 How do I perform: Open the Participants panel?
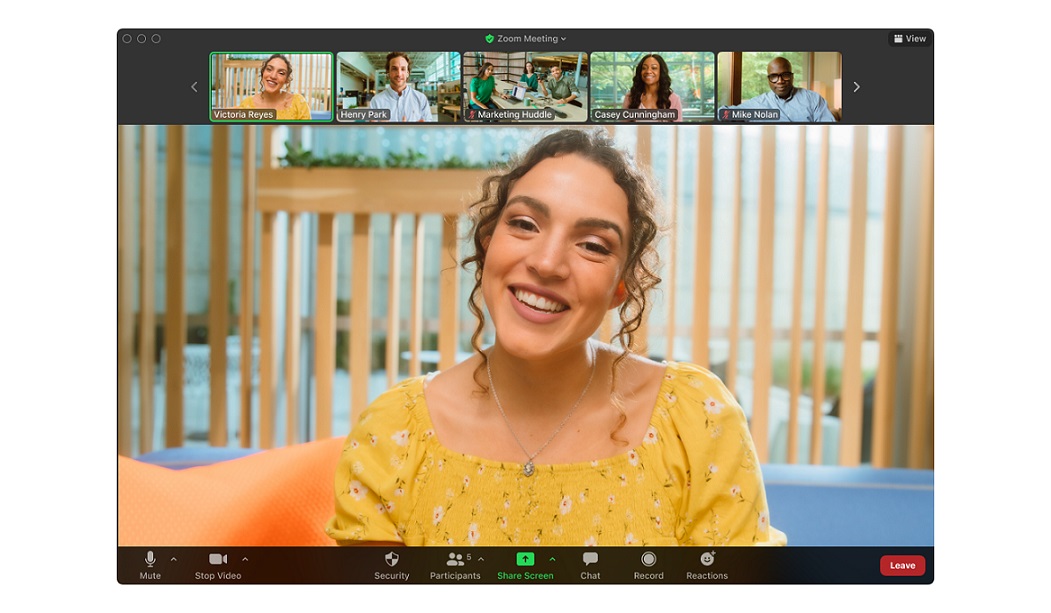(454, 565)
